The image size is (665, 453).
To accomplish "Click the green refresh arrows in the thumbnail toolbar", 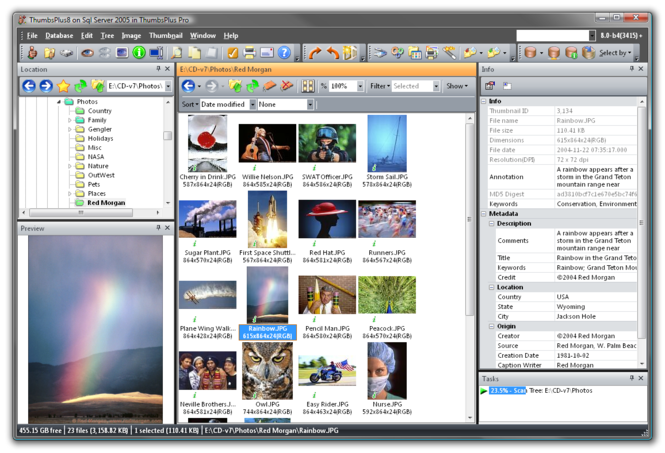I will pyautogui.click(x=252, y=86).
